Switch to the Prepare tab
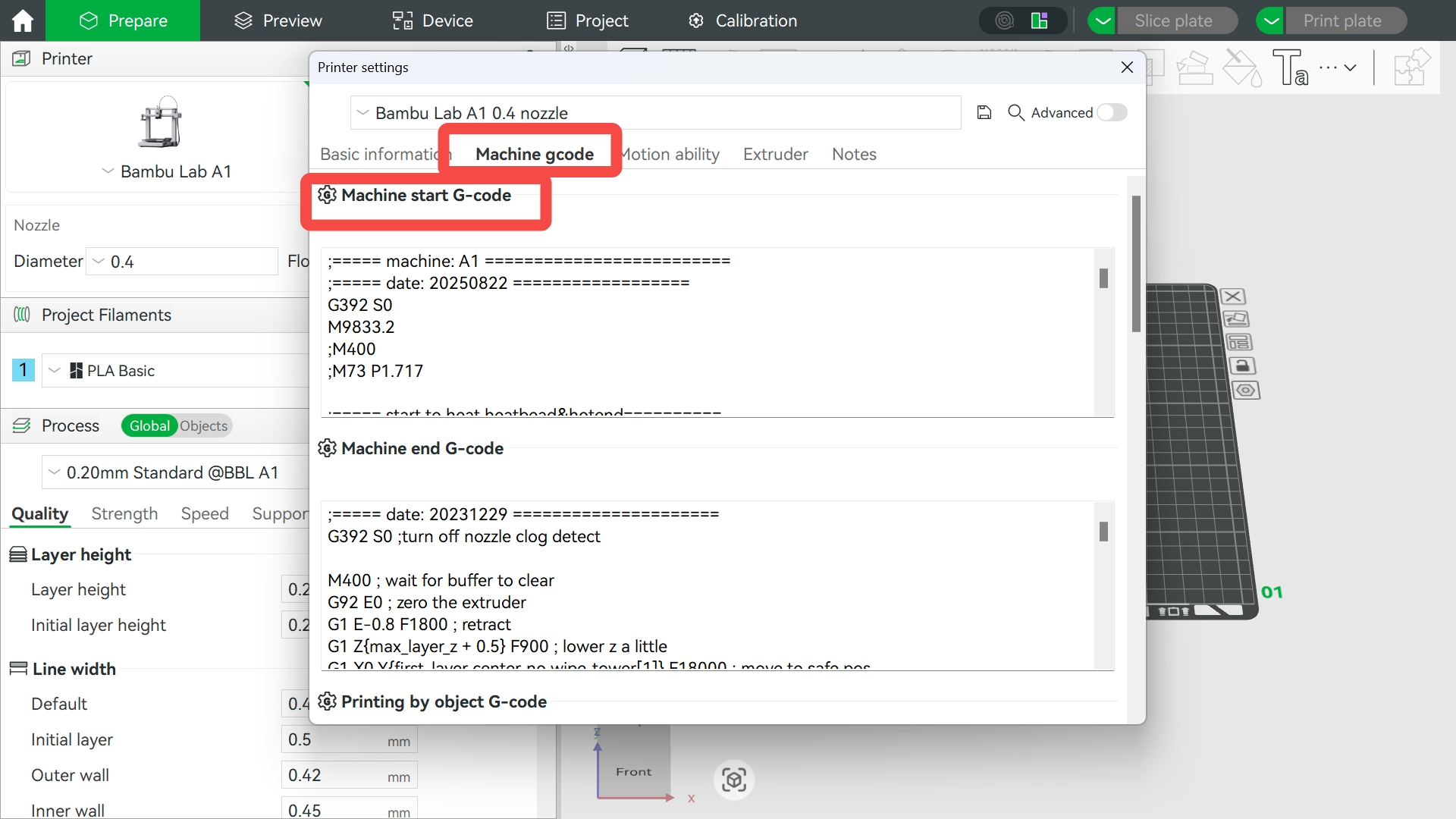The width and height of the screenshot is (1456, 819). point(123,20)
